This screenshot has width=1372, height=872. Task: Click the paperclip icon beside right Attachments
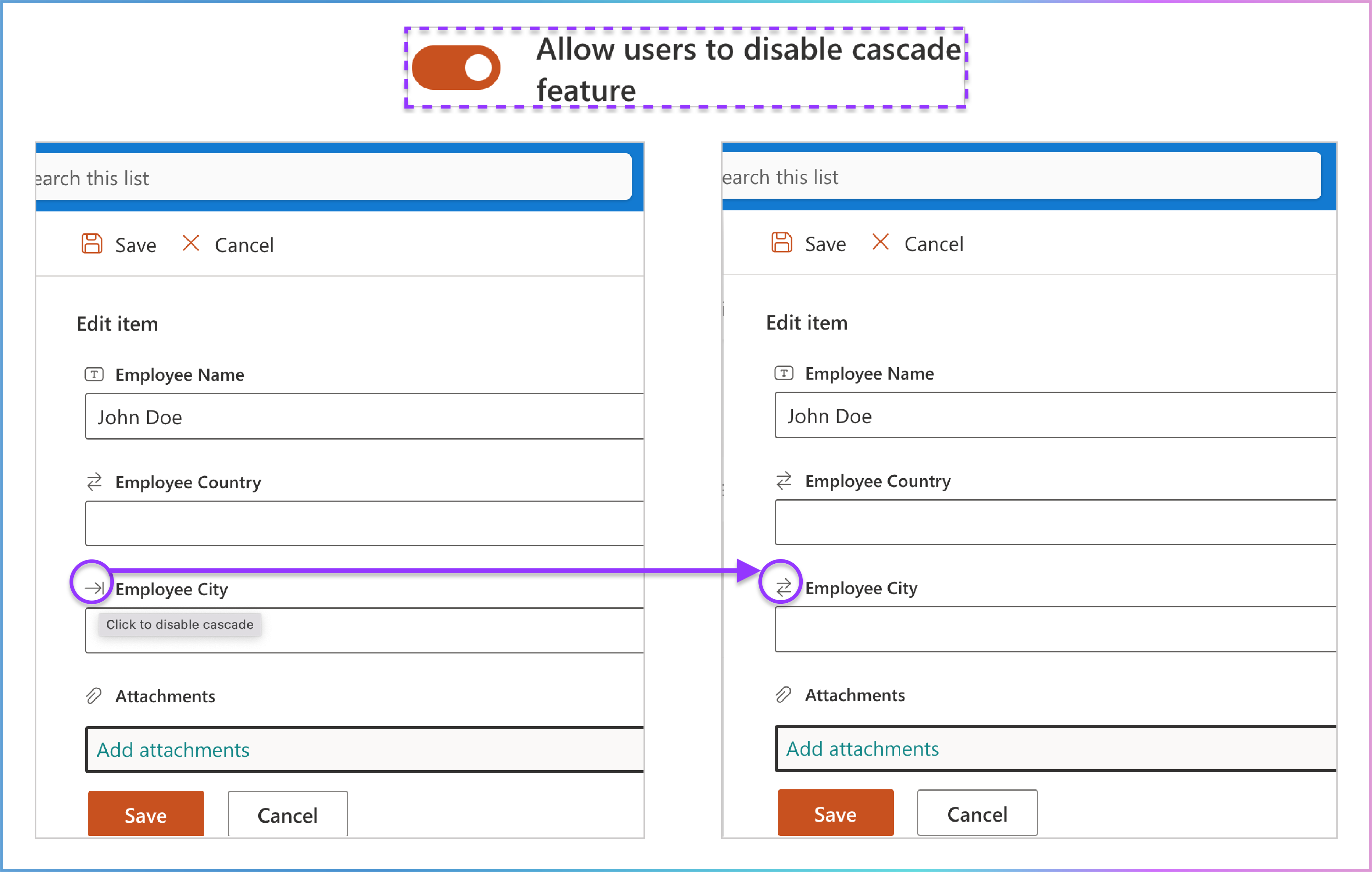click(783, 695)
